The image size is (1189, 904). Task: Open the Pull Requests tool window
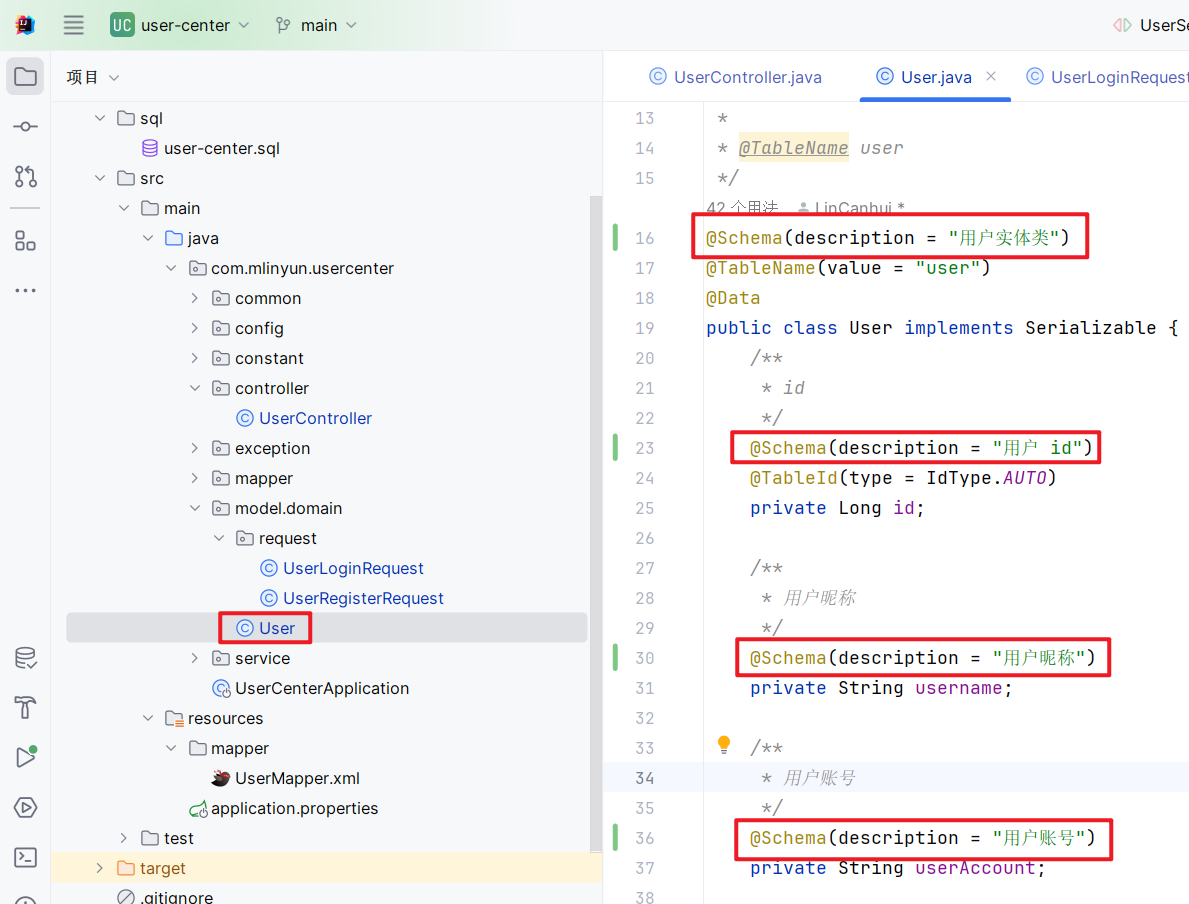25,177
